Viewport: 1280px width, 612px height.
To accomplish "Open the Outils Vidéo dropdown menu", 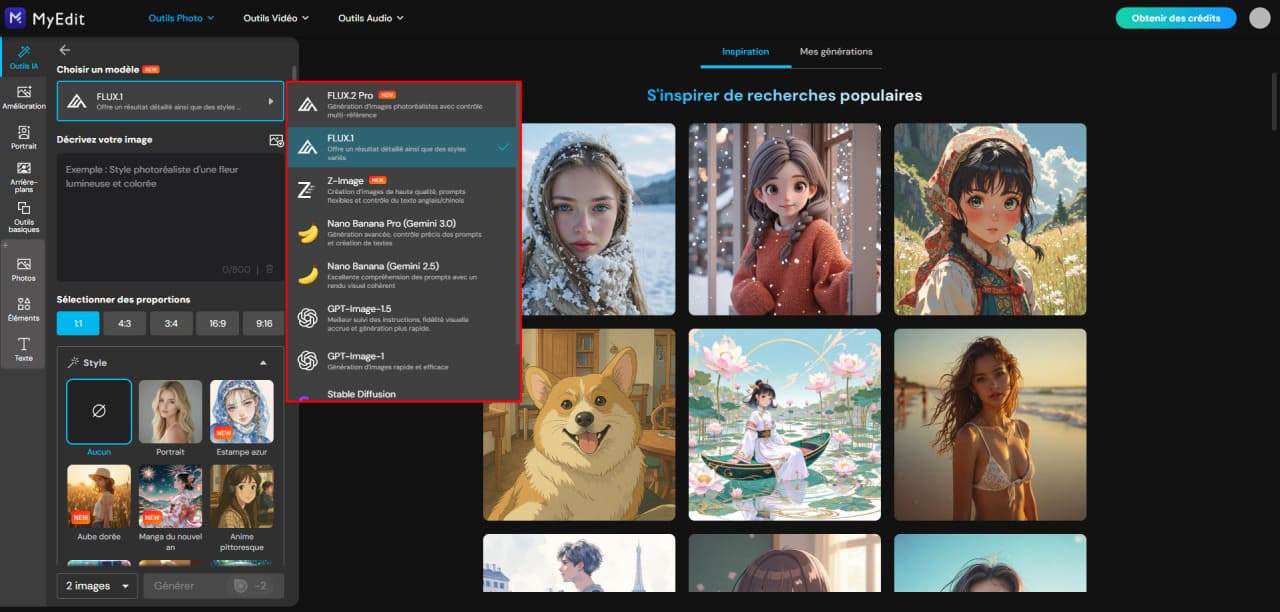I will (276, 18).
